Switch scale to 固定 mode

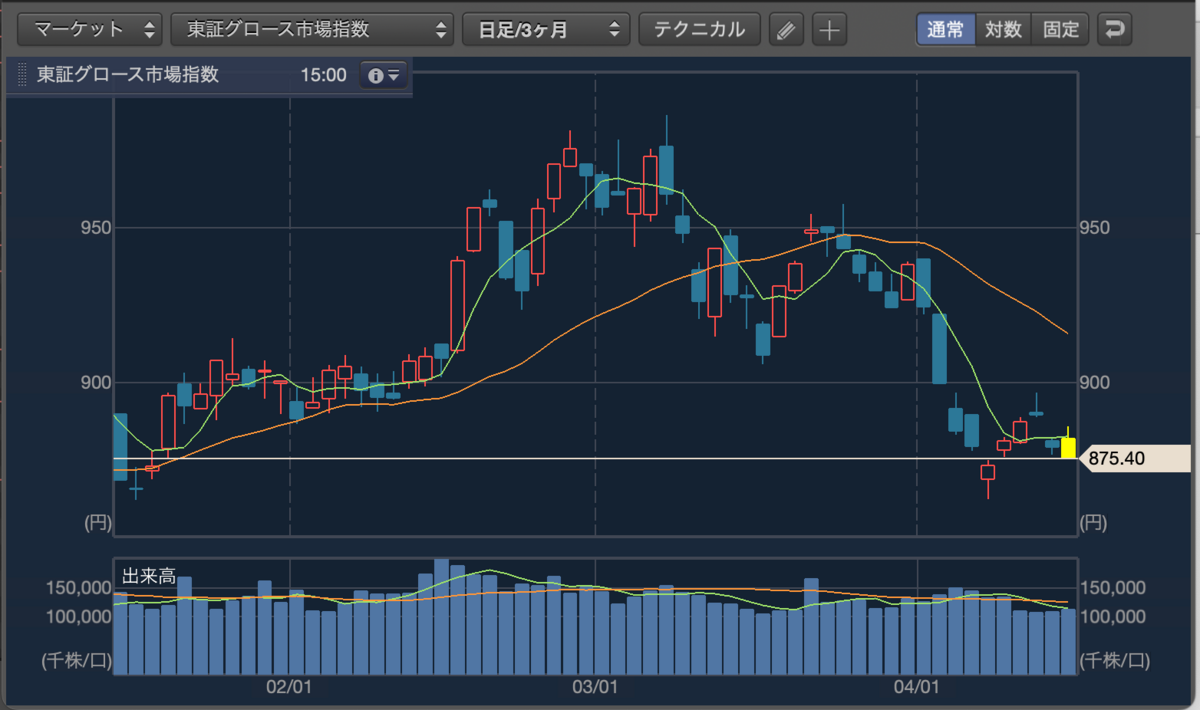[x=1060, y=29]
